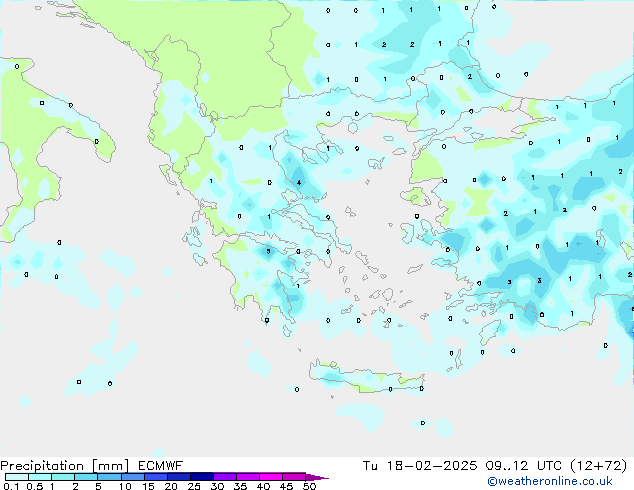The width and height of the screenshot is (634, 490).
Task: Click the 25–30 mm dark navy legend swatch
Action: pos(201,477)
